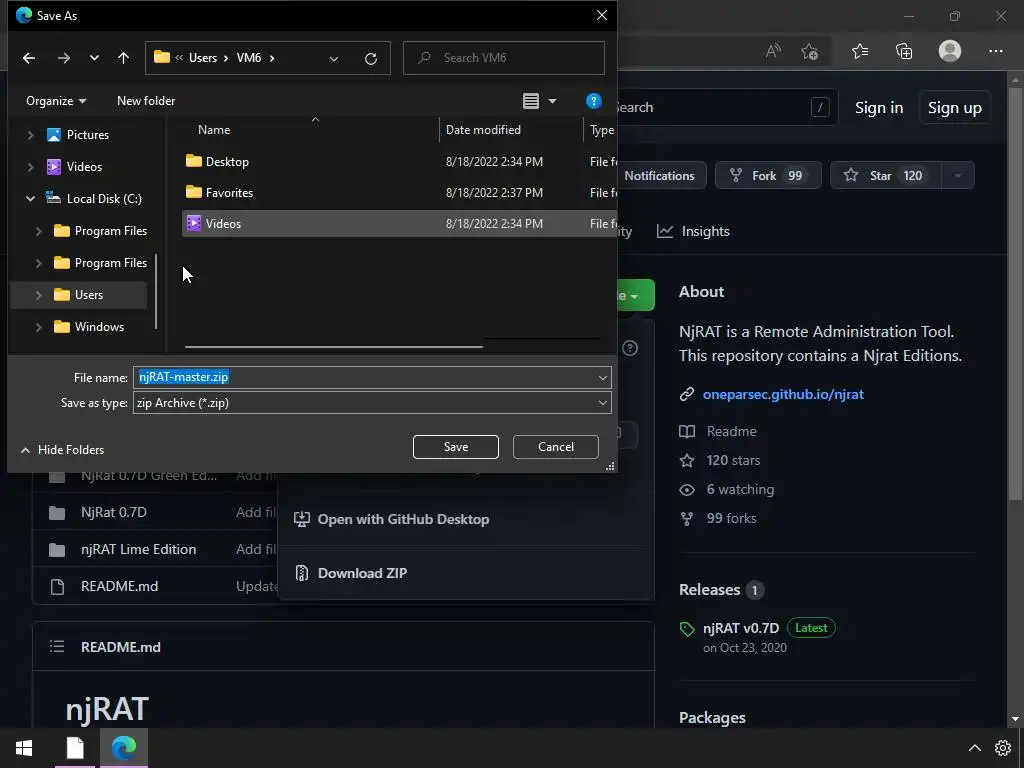
Task: Go back in Save As dialog
Action: pos(29,58)
